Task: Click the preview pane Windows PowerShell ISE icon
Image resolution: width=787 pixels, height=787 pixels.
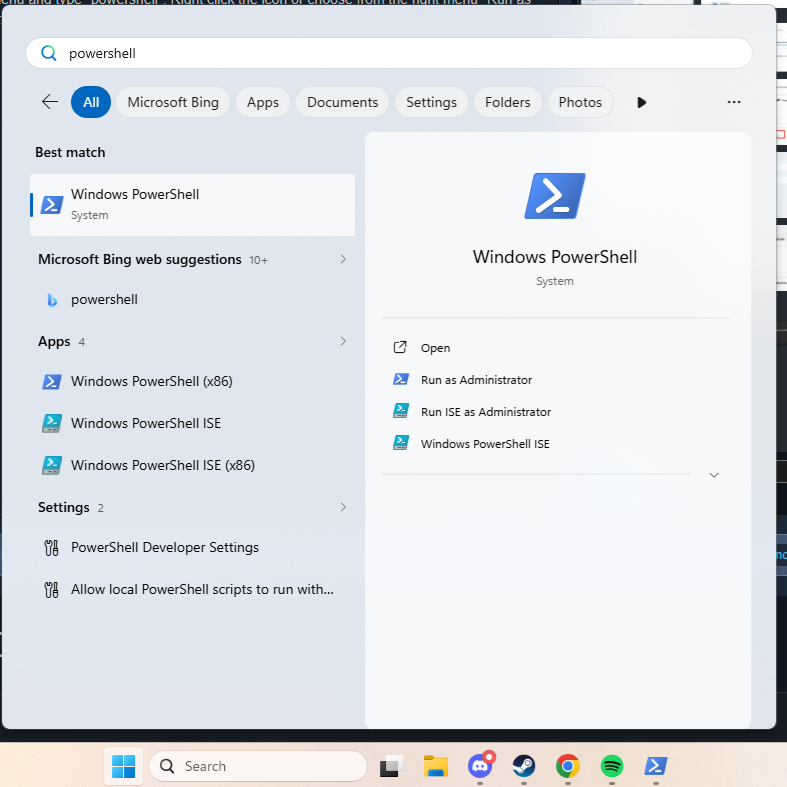Action: [x=401, y=443]
